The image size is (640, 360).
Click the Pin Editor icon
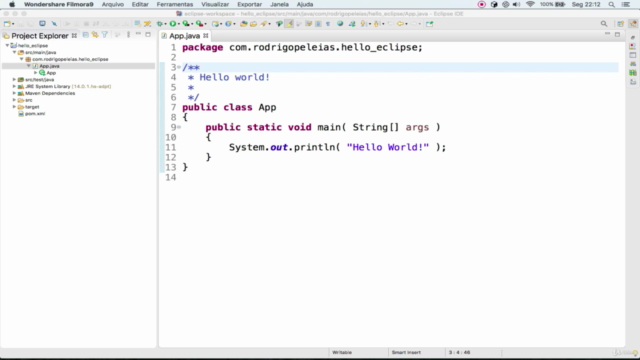click(x=429, y=24)
